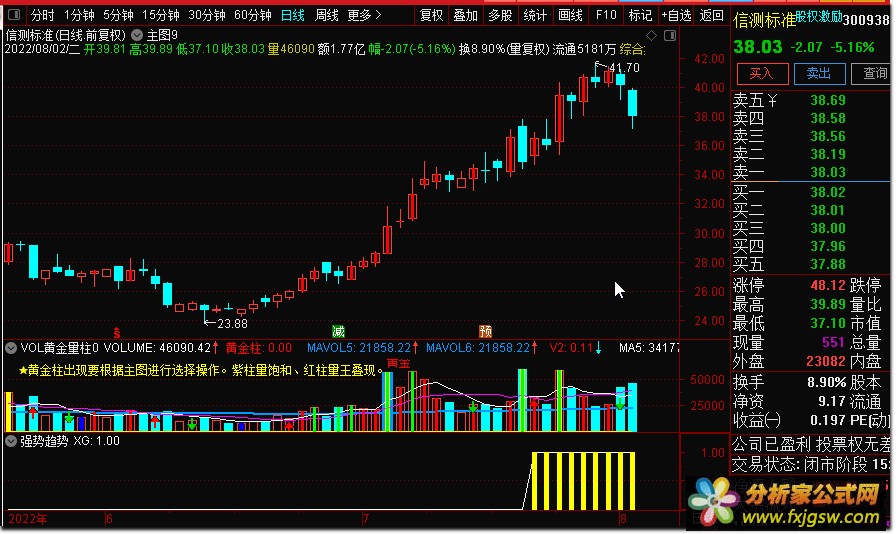Click the 股权激励 link
The width and height of the screenshot is (896, 534).
(818, 17)
